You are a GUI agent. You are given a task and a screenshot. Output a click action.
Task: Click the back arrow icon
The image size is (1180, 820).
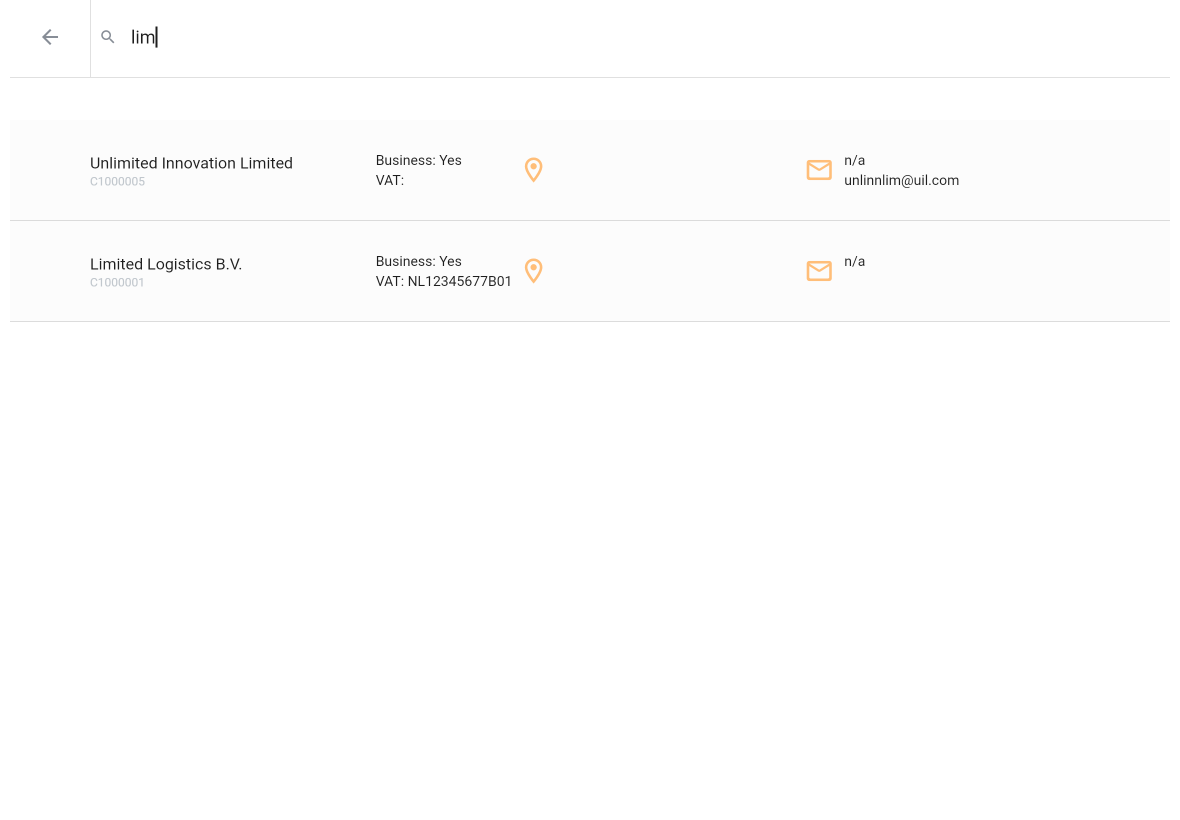pyautogui.click(x=50, y=37)
